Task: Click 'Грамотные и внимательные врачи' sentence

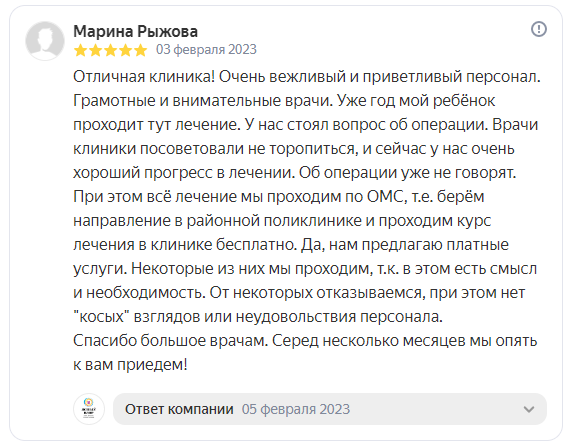Action: 202,101
